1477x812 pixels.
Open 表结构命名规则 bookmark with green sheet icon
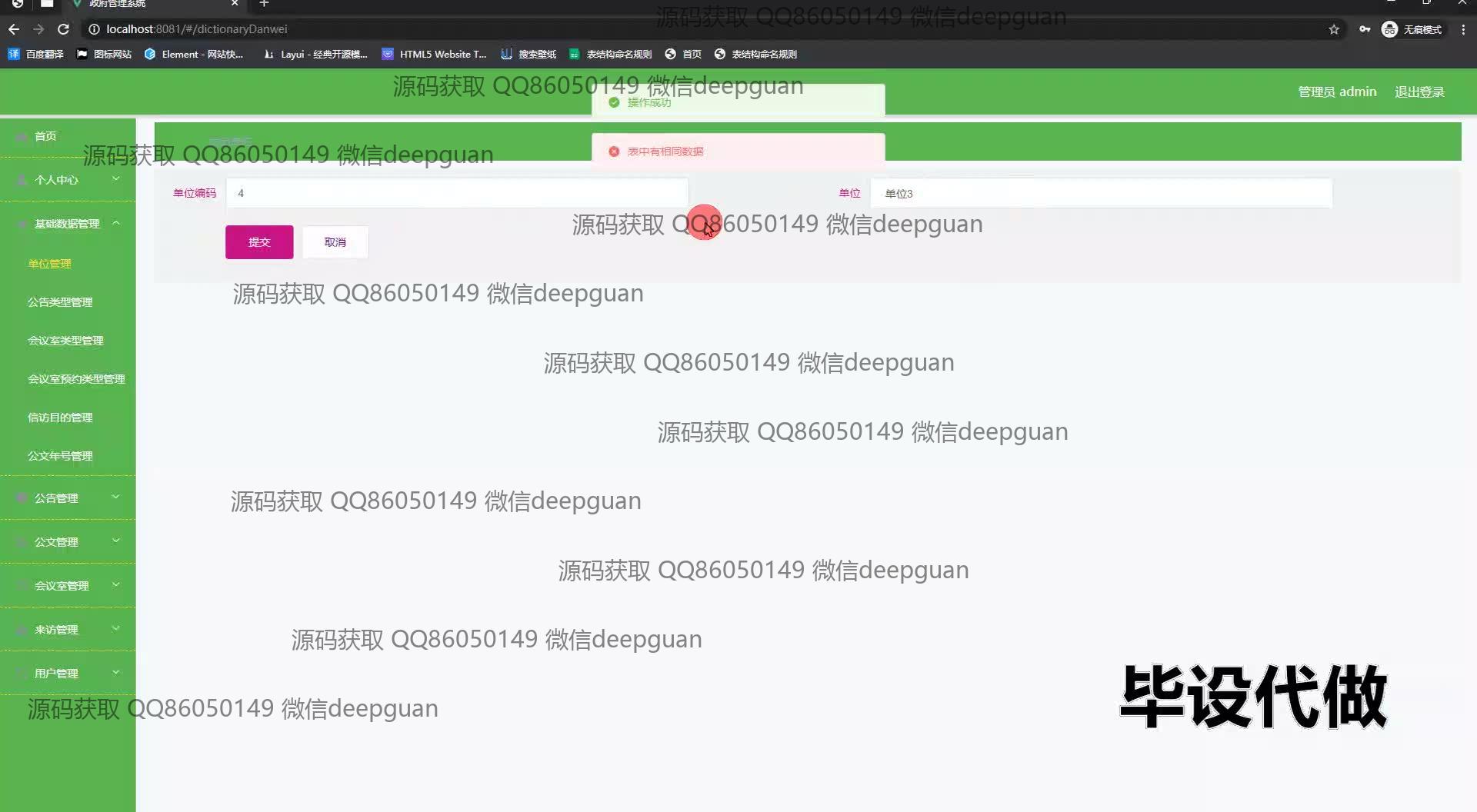(x=610, y=54)
